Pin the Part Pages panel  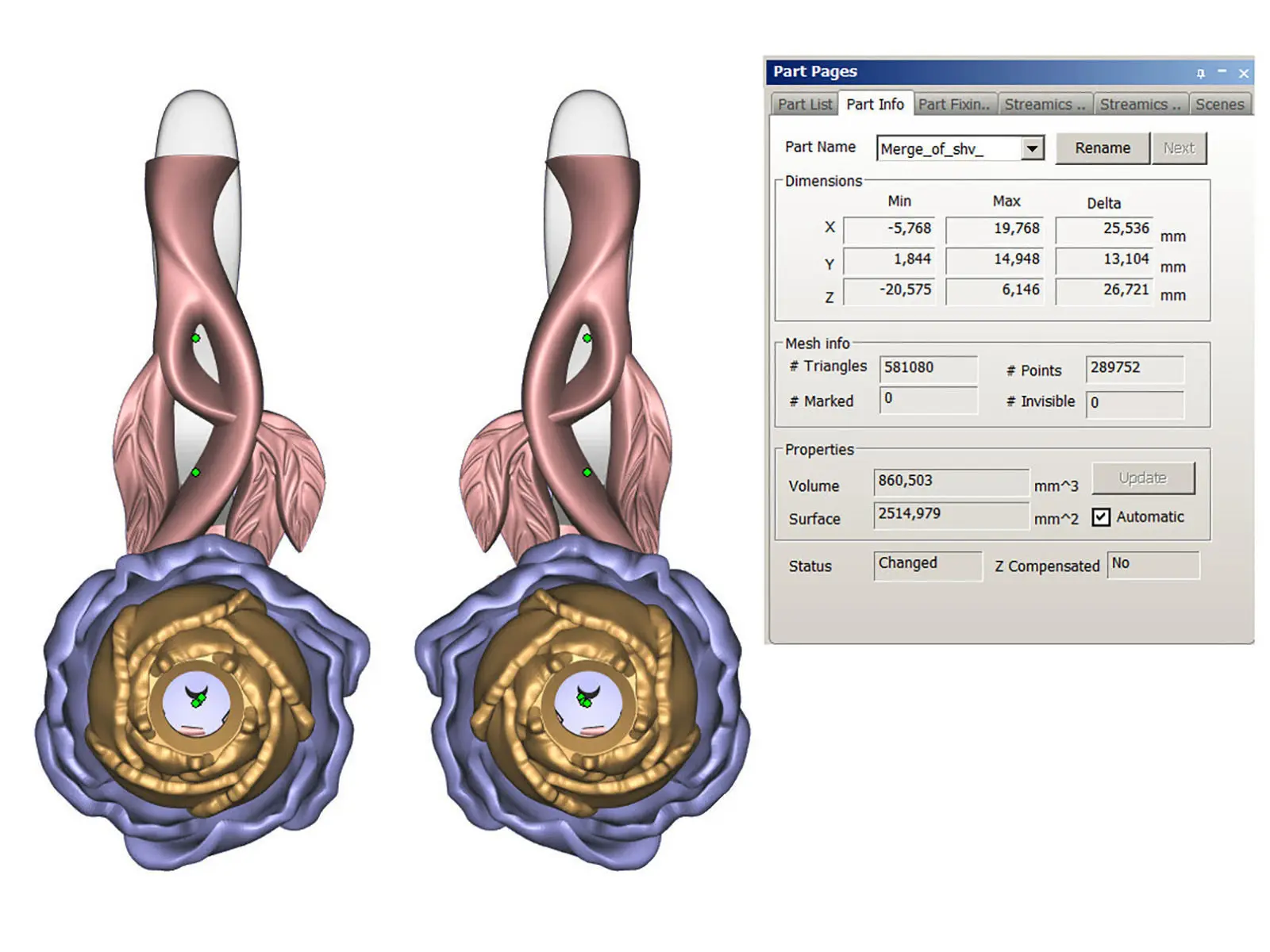(1200, 73)
